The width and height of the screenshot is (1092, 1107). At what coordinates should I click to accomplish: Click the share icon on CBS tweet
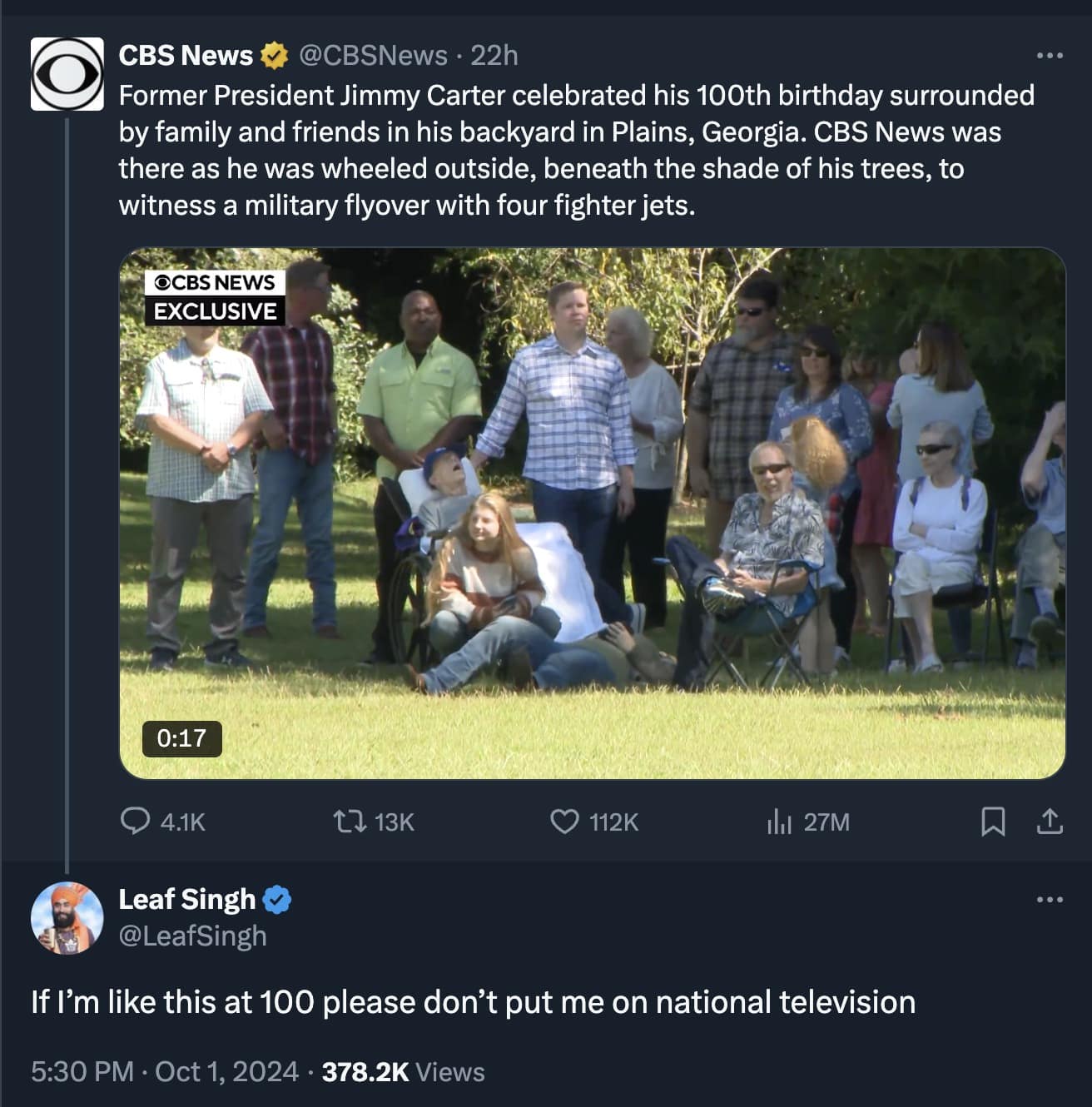click(1050, 822)
